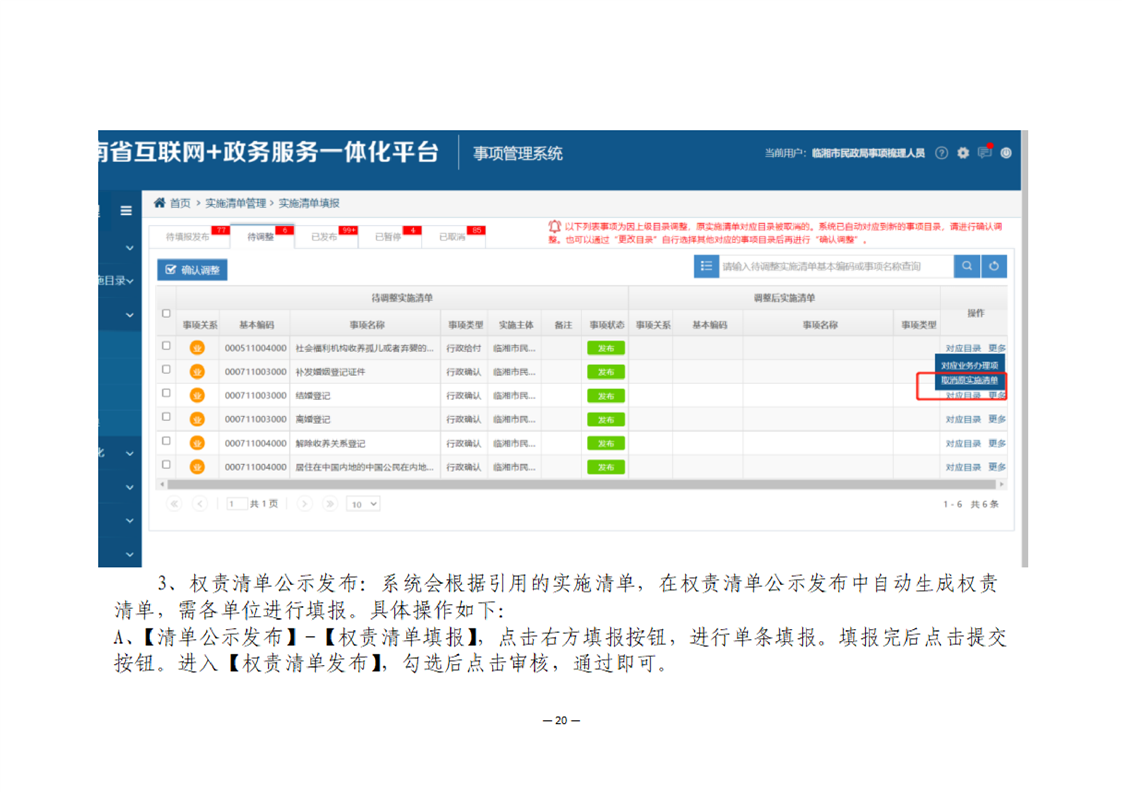Tick the checkbox for 结婚登记 row
Screen dimensions: 1122x792
[x=167, y=394]
